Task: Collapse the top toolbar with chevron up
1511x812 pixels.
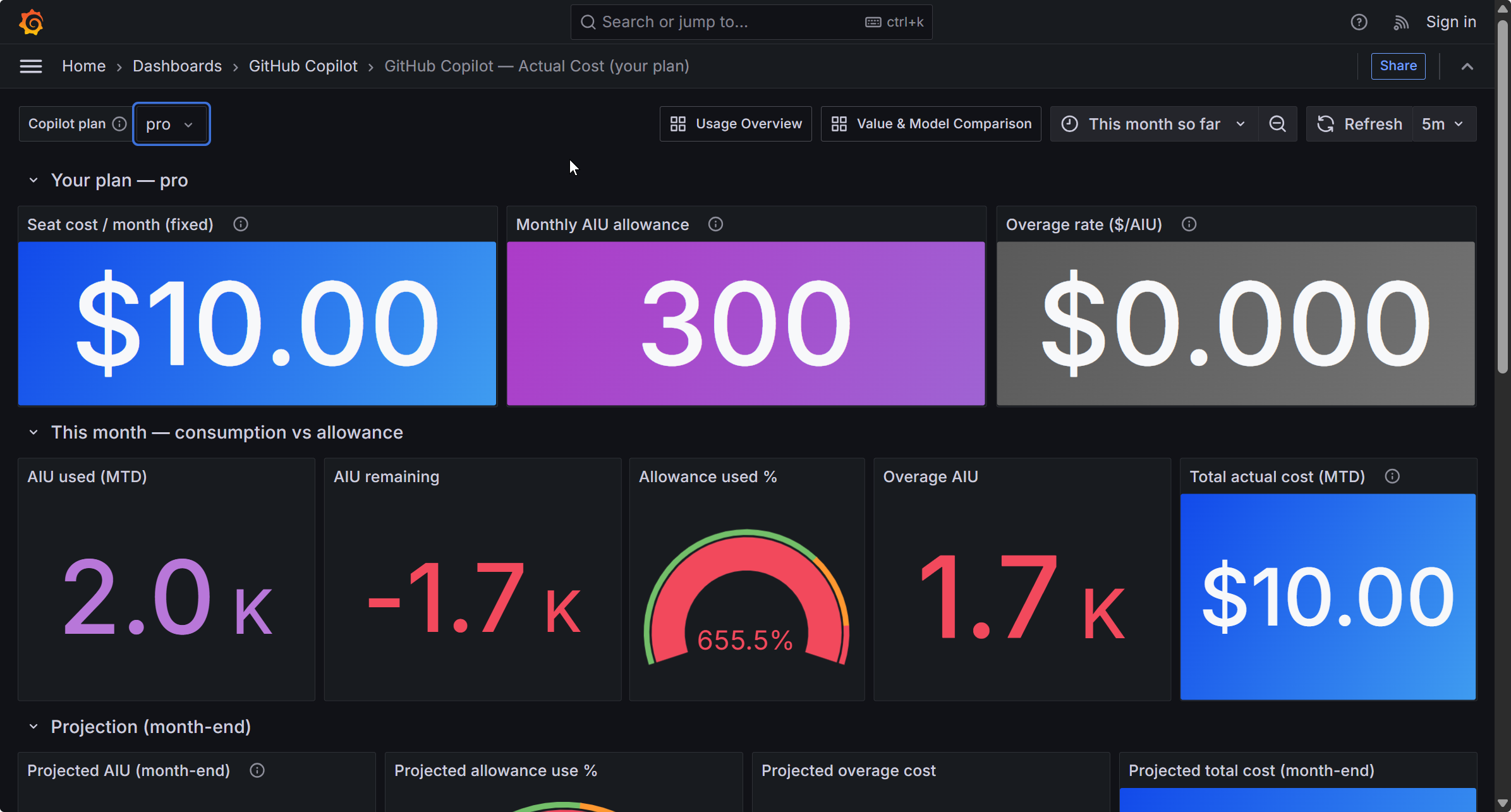Action: pos(1467,66)
